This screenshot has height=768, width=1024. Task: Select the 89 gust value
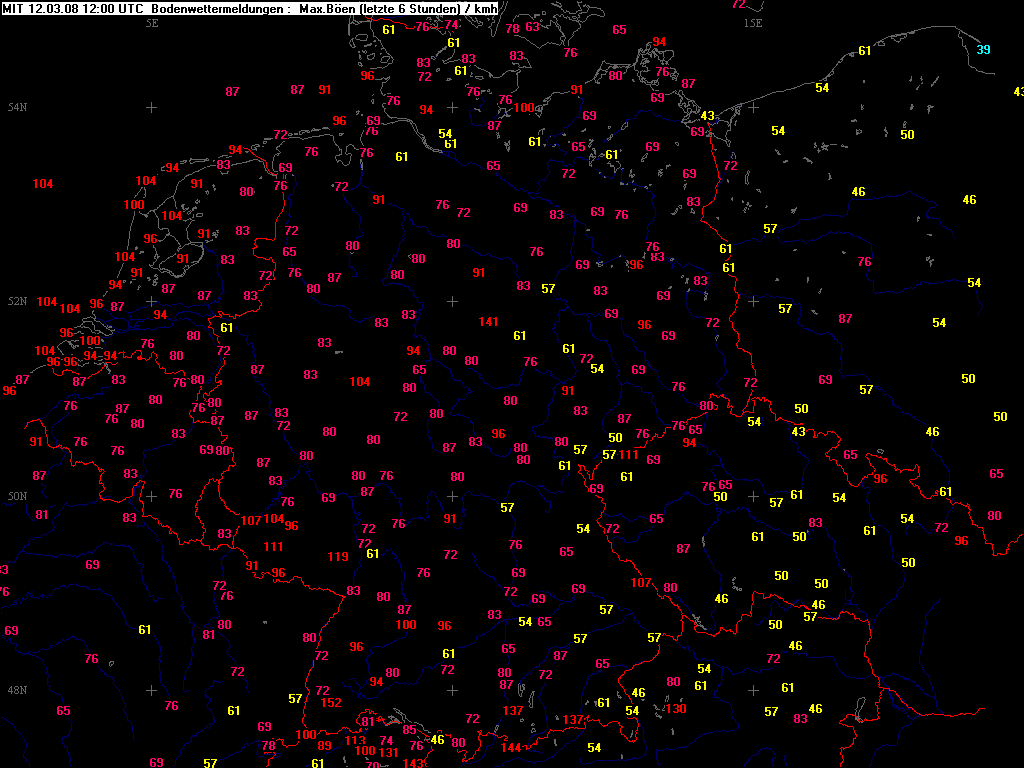tap(324, 746)
